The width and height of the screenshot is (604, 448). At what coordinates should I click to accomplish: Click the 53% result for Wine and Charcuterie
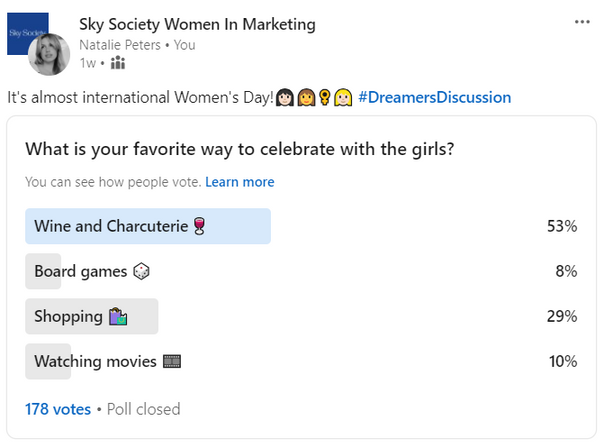pyautogui.click(x=561, y=227)
